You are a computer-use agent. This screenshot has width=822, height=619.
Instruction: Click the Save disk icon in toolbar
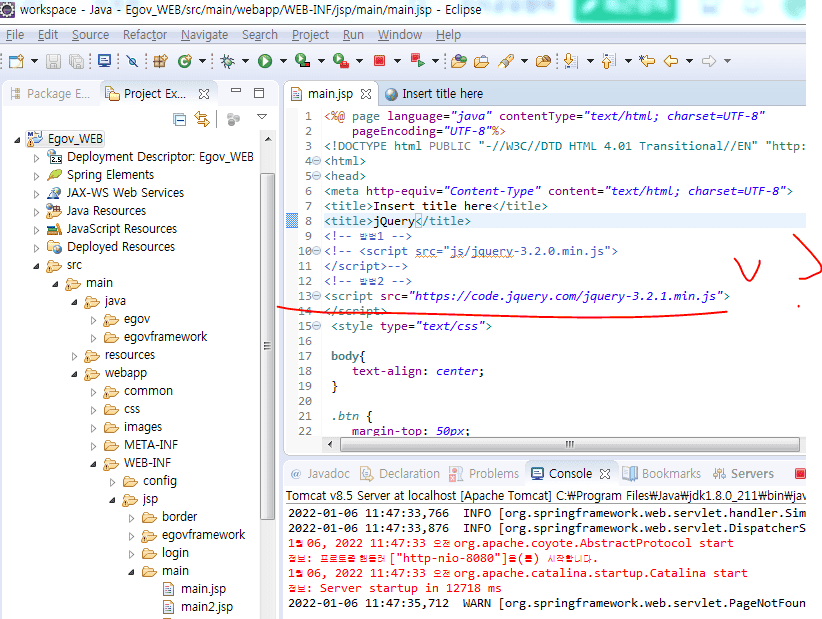54,61
